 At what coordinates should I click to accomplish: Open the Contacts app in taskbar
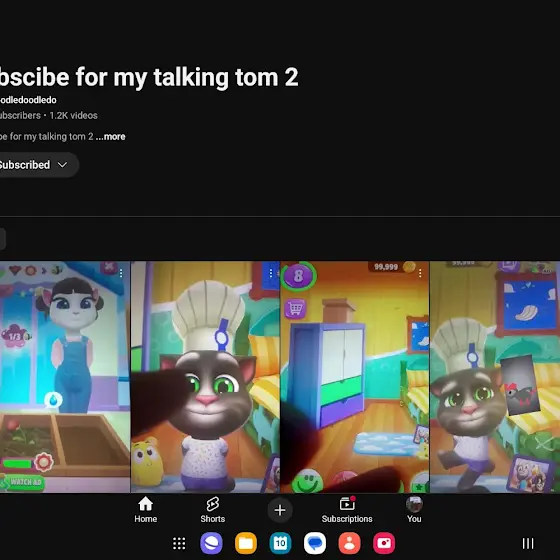coord(349,543)
